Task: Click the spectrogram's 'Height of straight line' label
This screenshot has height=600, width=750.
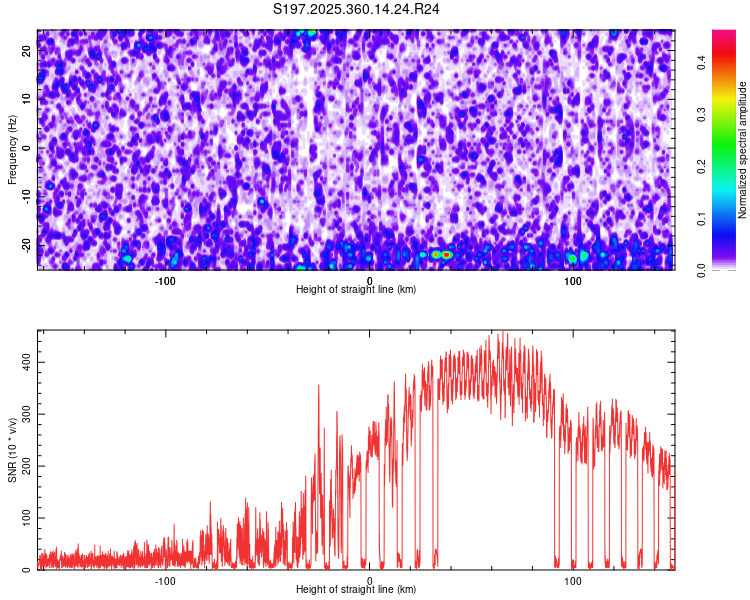Action: pos(356,289)
